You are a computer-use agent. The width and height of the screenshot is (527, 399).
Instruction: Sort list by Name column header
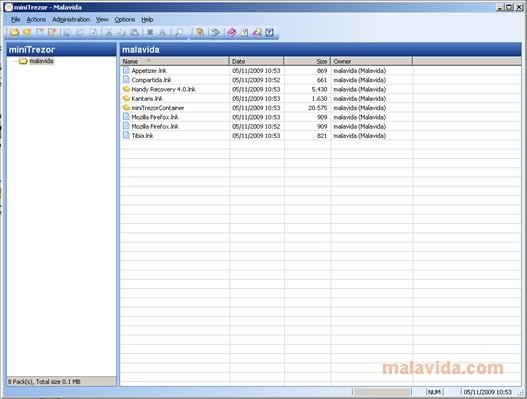pos(174,61)
